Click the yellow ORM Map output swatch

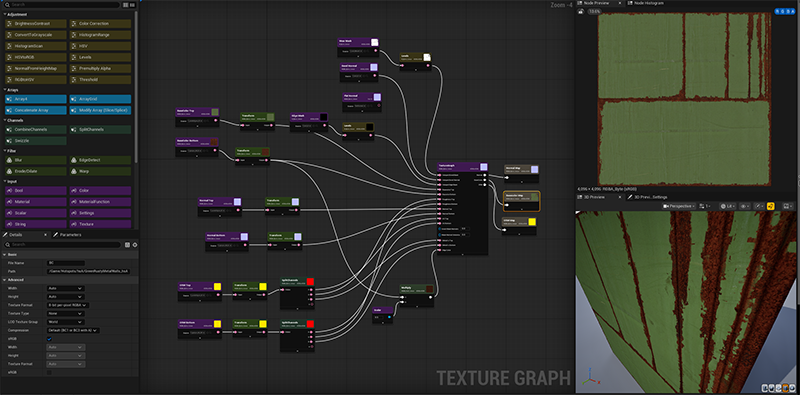[x=532, y=221]
